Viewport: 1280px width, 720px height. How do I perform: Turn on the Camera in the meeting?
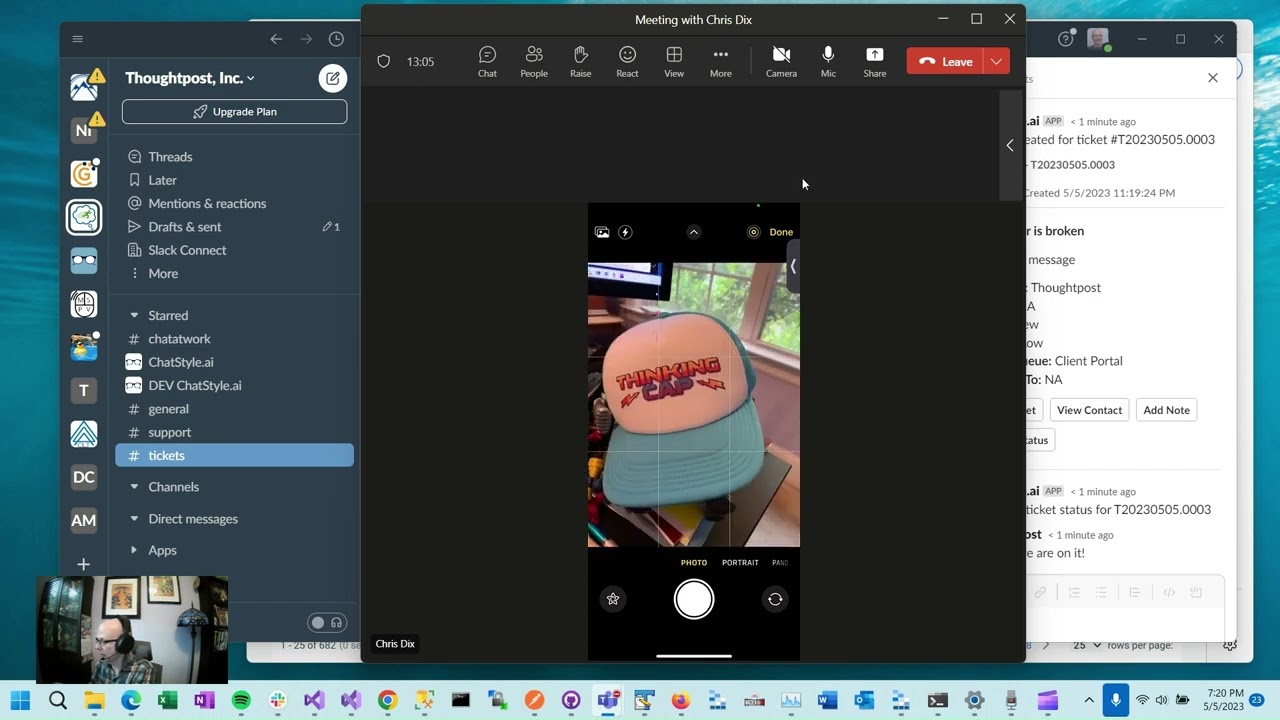(781, 62)
